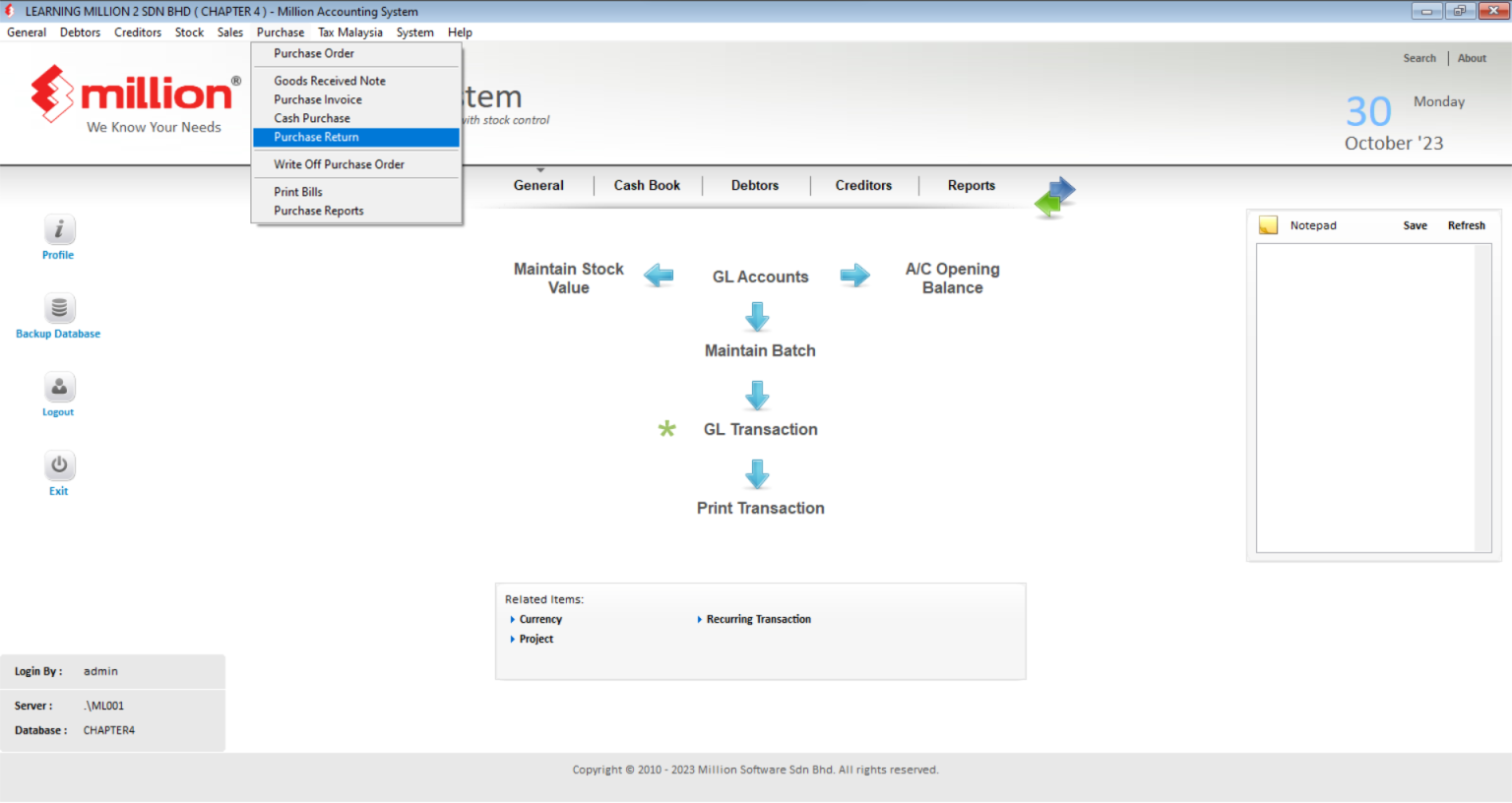This screenshot has width=1512, height=803.
Task: Click the About link
Action: [1472, 58]
